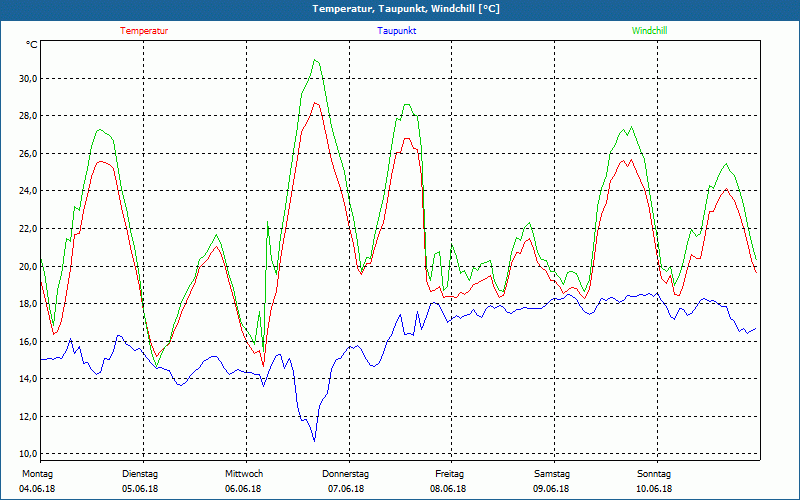The height and width of the screenshot is (500, 800).
Task: Click the date 08.06.18
Action: coord(448,489)
